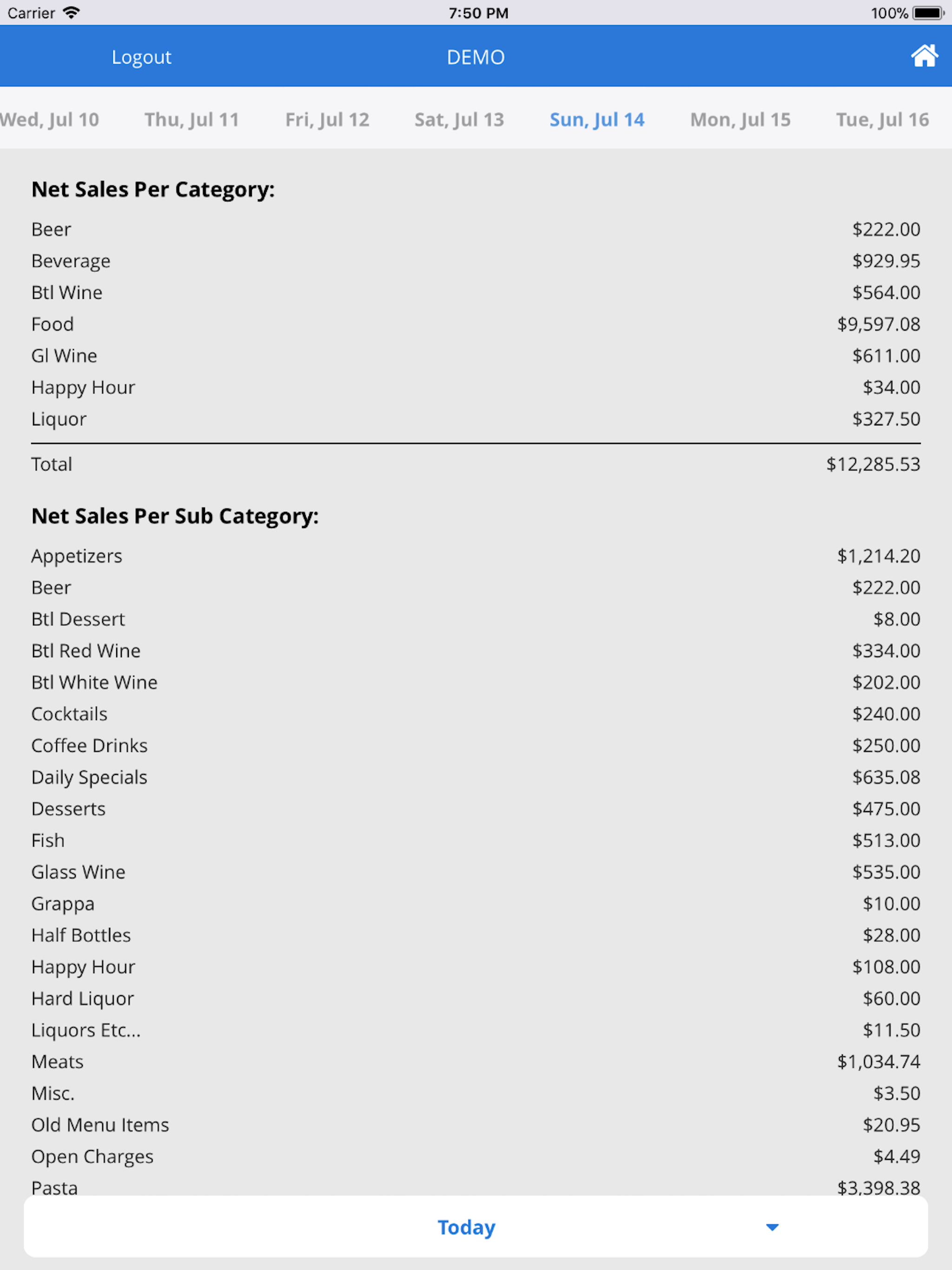The image size is (952, 1270).
Task: Switch to Wed, Jul 10 tab
Action: pyautogui.click(x=49, y=119)
